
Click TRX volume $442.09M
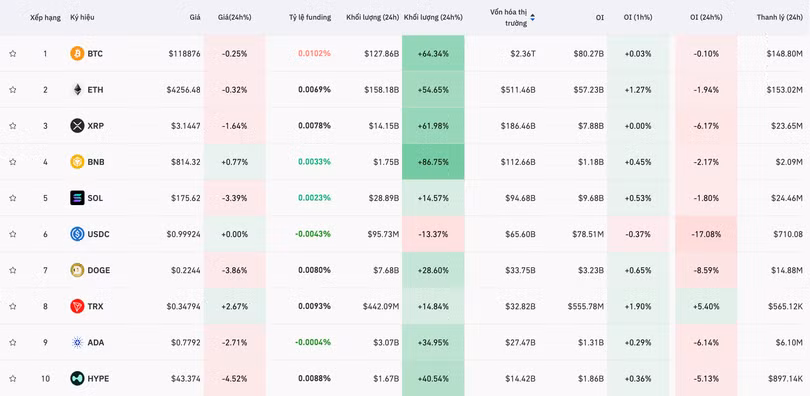click(381, 306)
